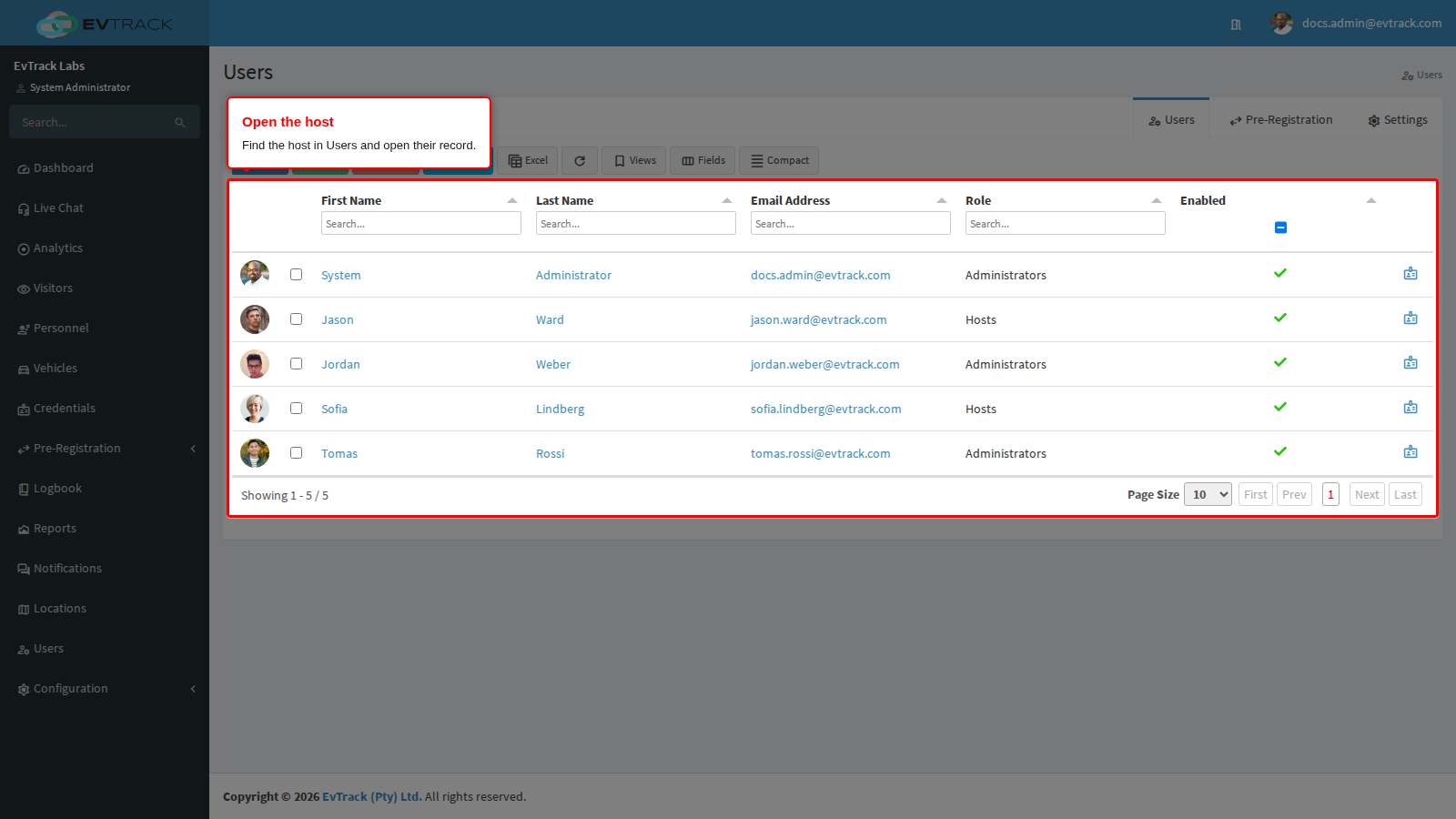Click the Last Name search field

(636, 223)
